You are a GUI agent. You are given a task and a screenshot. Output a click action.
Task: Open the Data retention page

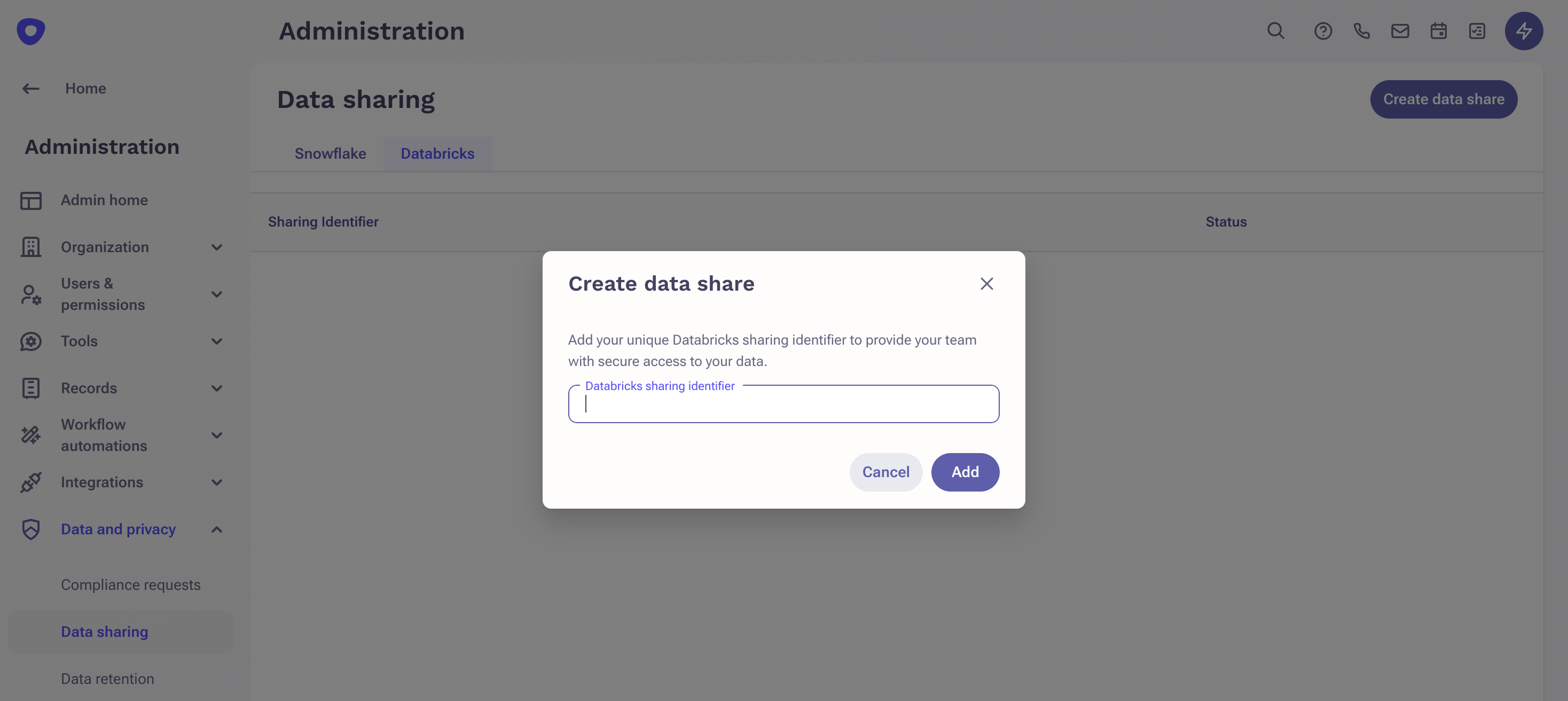108,679
